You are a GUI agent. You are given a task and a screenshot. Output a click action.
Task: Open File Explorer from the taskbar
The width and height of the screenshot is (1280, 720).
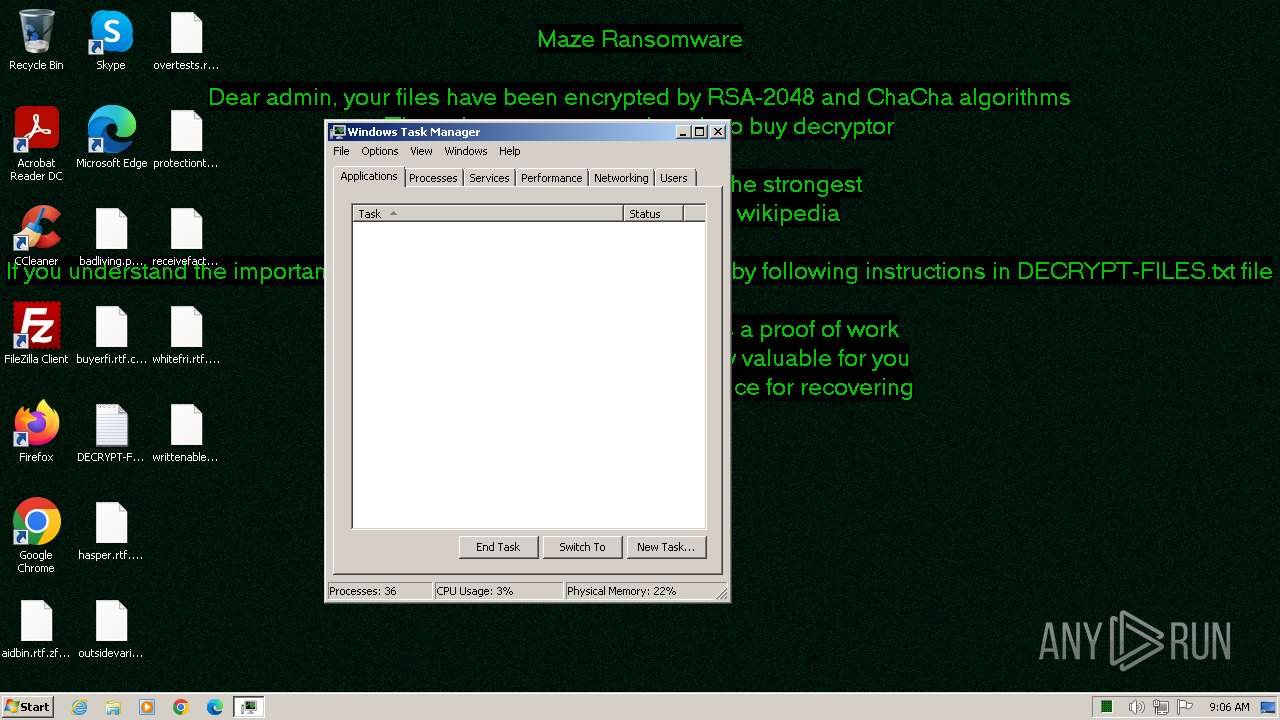coord(113,707)
